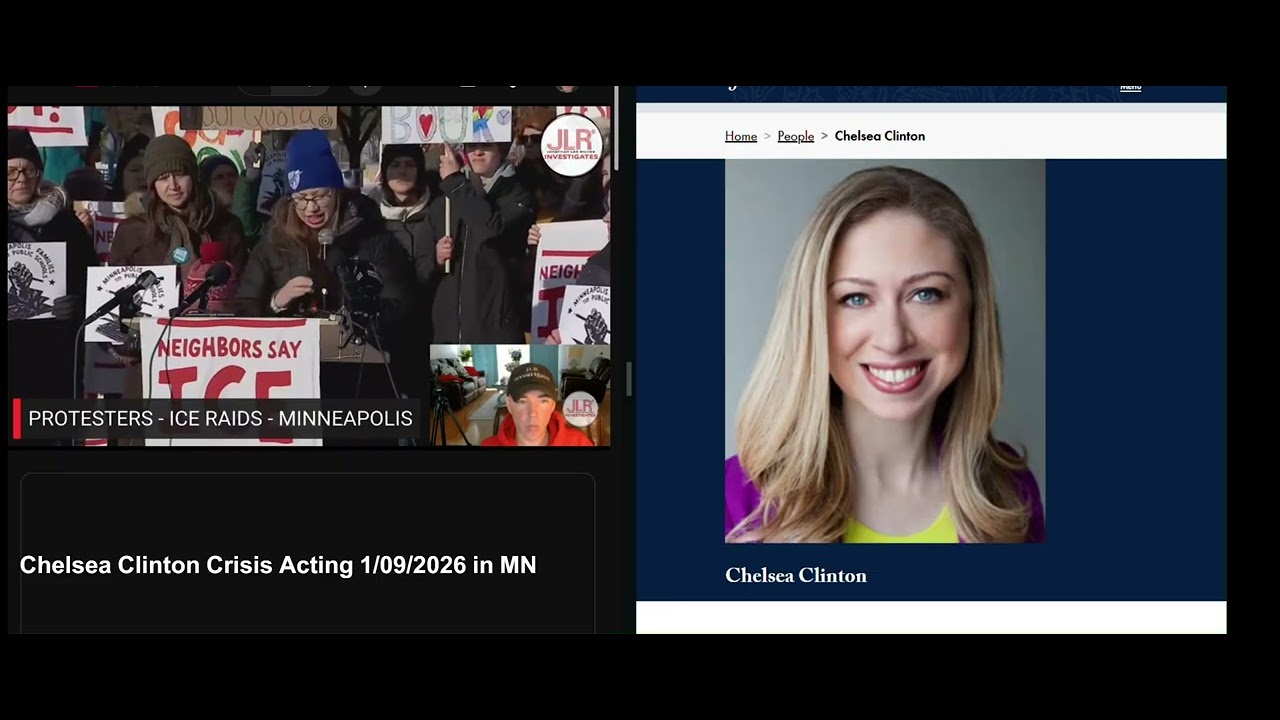Click the Protesters - Ice Raids - Minneapolis banner

pos(217,418)
